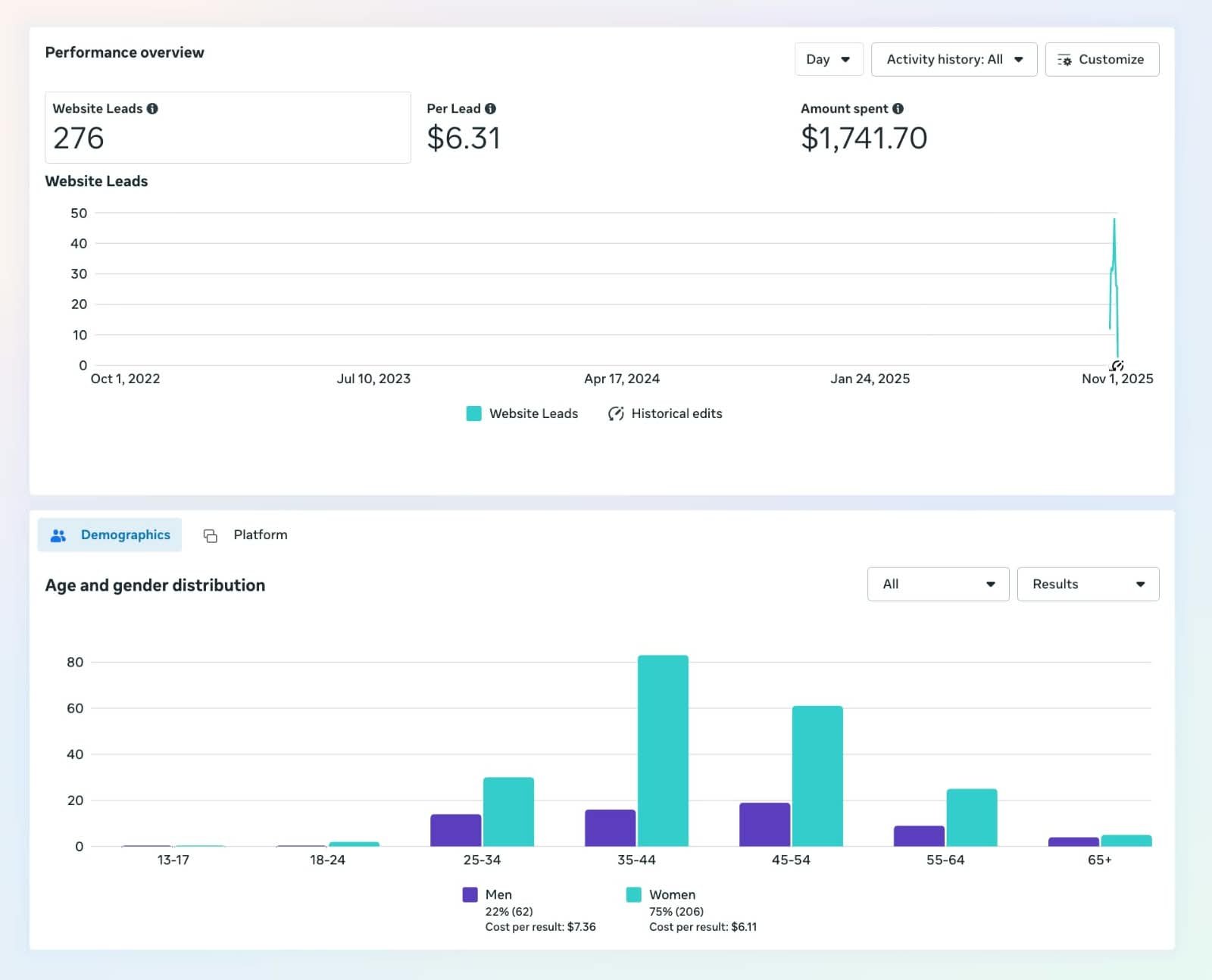Click the Men cost per result $7.36 text
Screen dimensions: 1212x980
pyautogui.click(x=540, y=927)
